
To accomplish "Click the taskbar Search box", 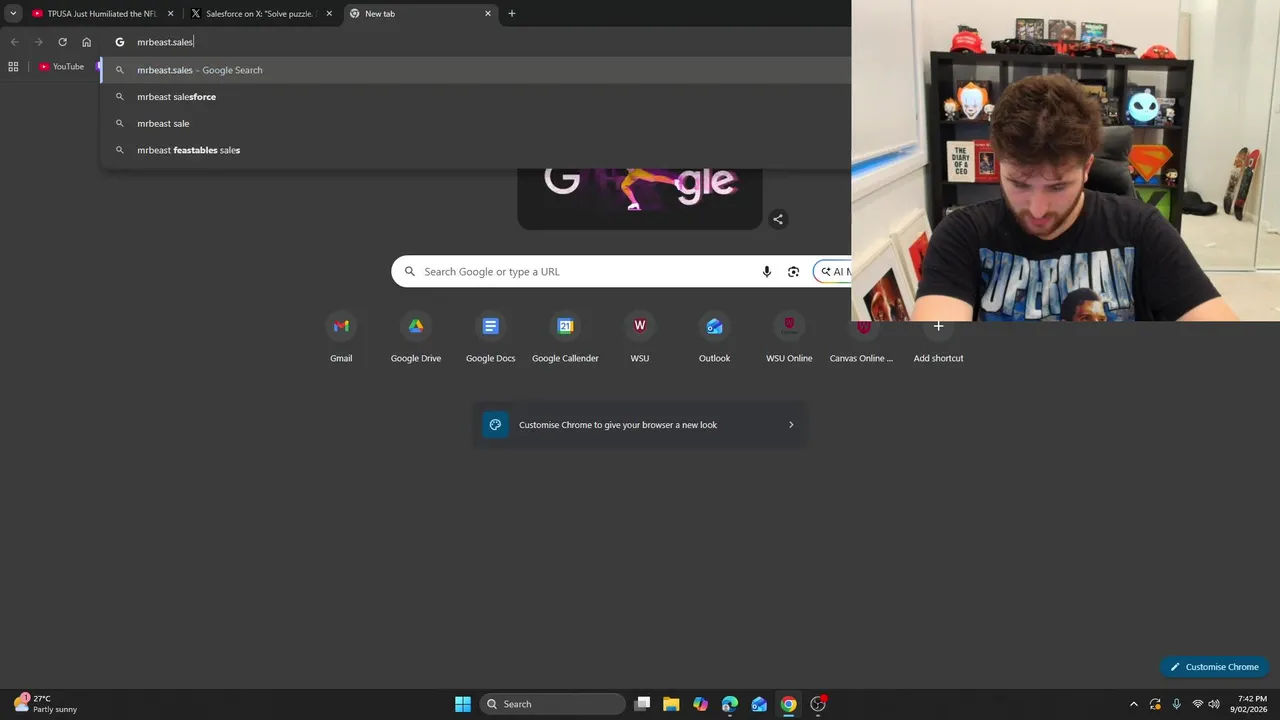I will click(553, 704).
